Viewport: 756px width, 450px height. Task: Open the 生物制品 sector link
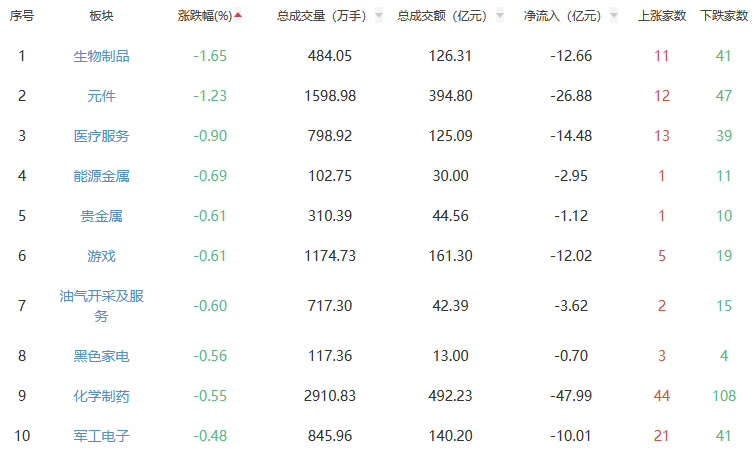pos(101,56)
